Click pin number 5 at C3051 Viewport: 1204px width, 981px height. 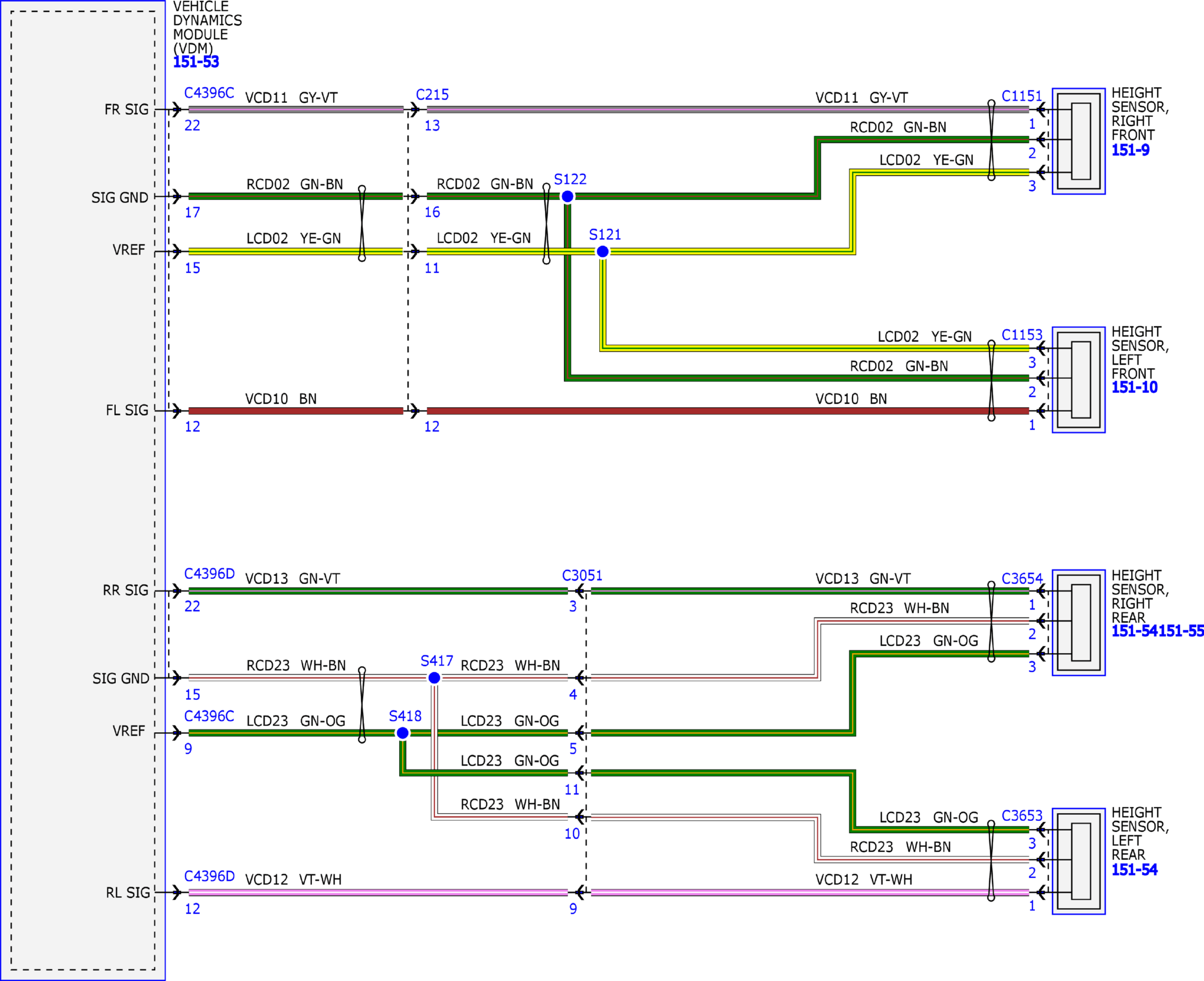[x=573, y=749]
